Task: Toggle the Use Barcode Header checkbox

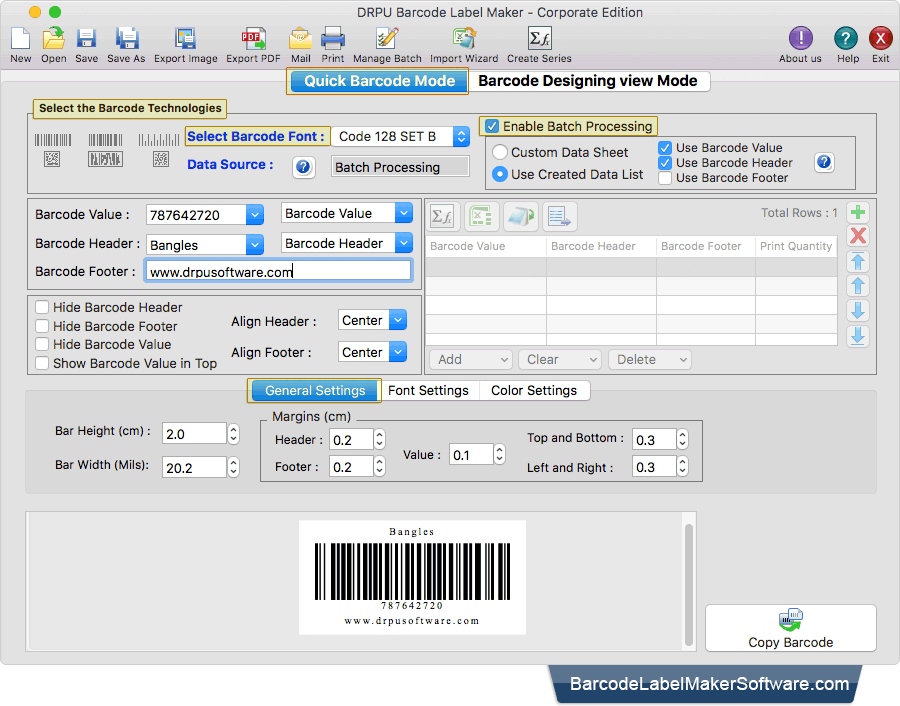Action: 665,163
